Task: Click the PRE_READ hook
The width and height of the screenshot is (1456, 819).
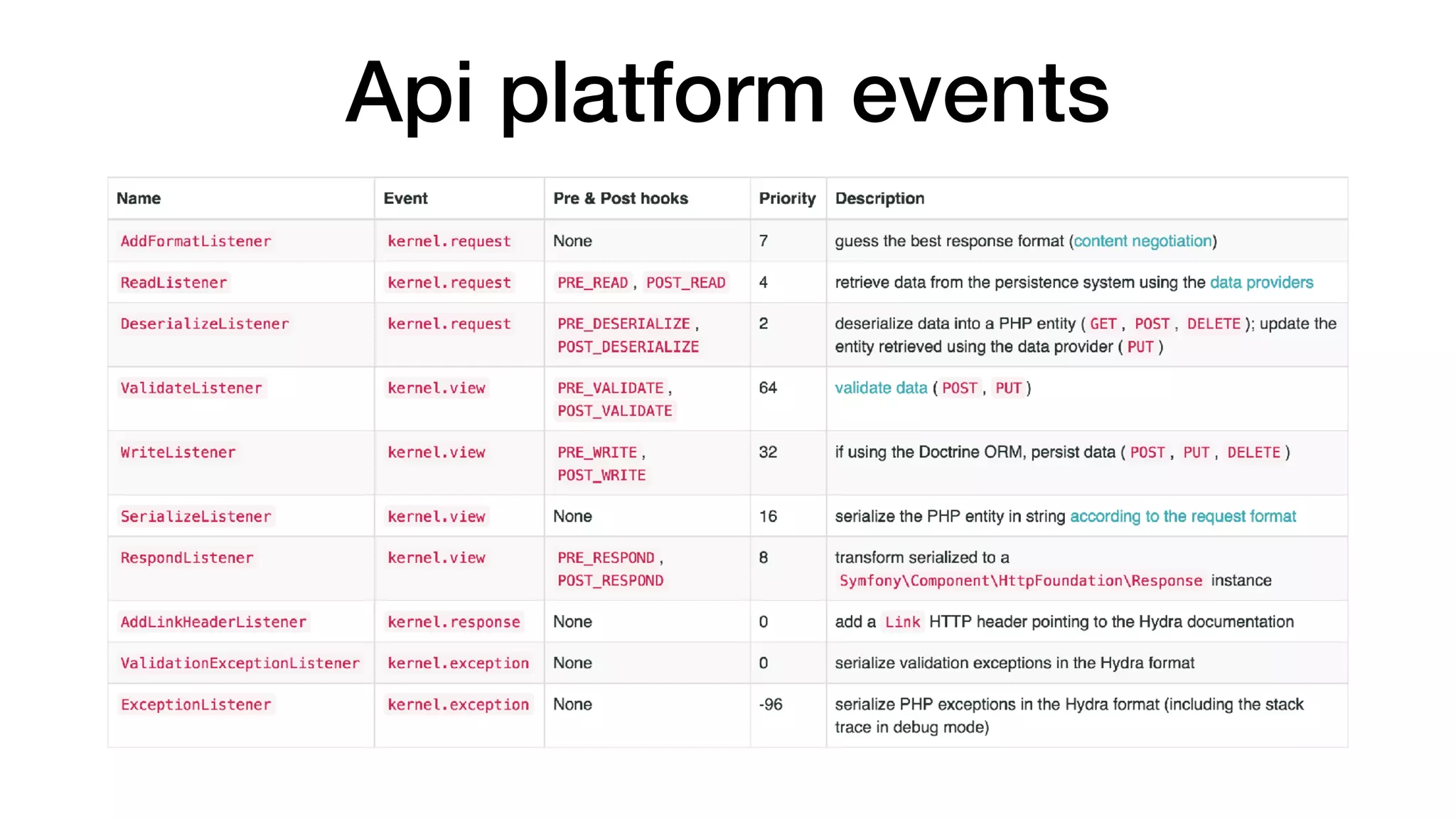Action: click(593, 282)
